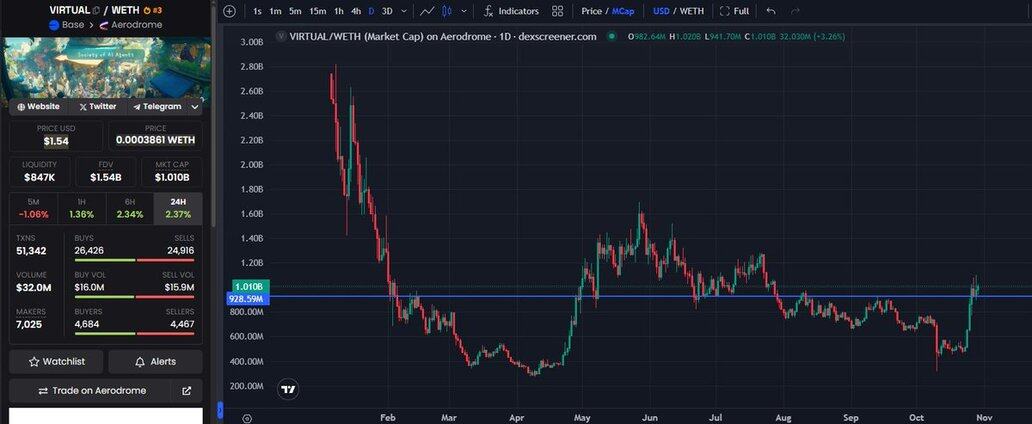Screen dimensions: 1032x424
Task: Click the add symbol plus icon
Action: (x=229, y=11)
